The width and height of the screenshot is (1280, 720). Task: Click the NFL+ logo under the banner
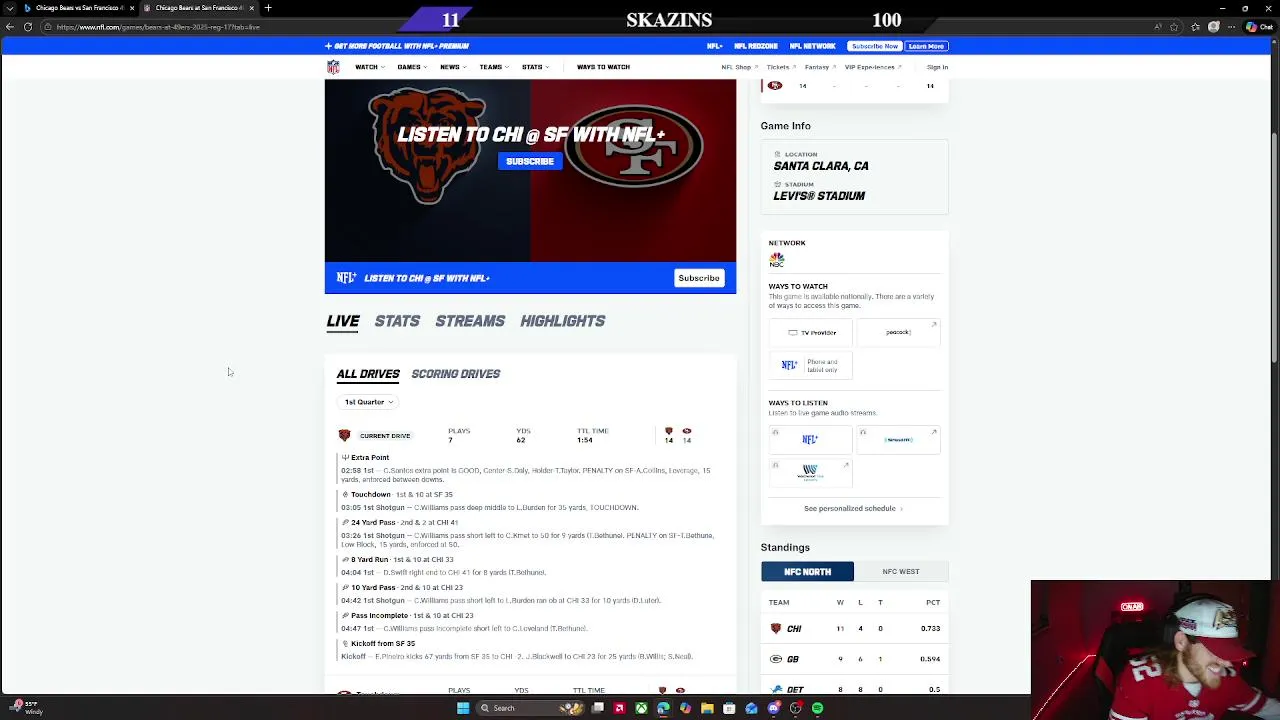tap(346, 278)
